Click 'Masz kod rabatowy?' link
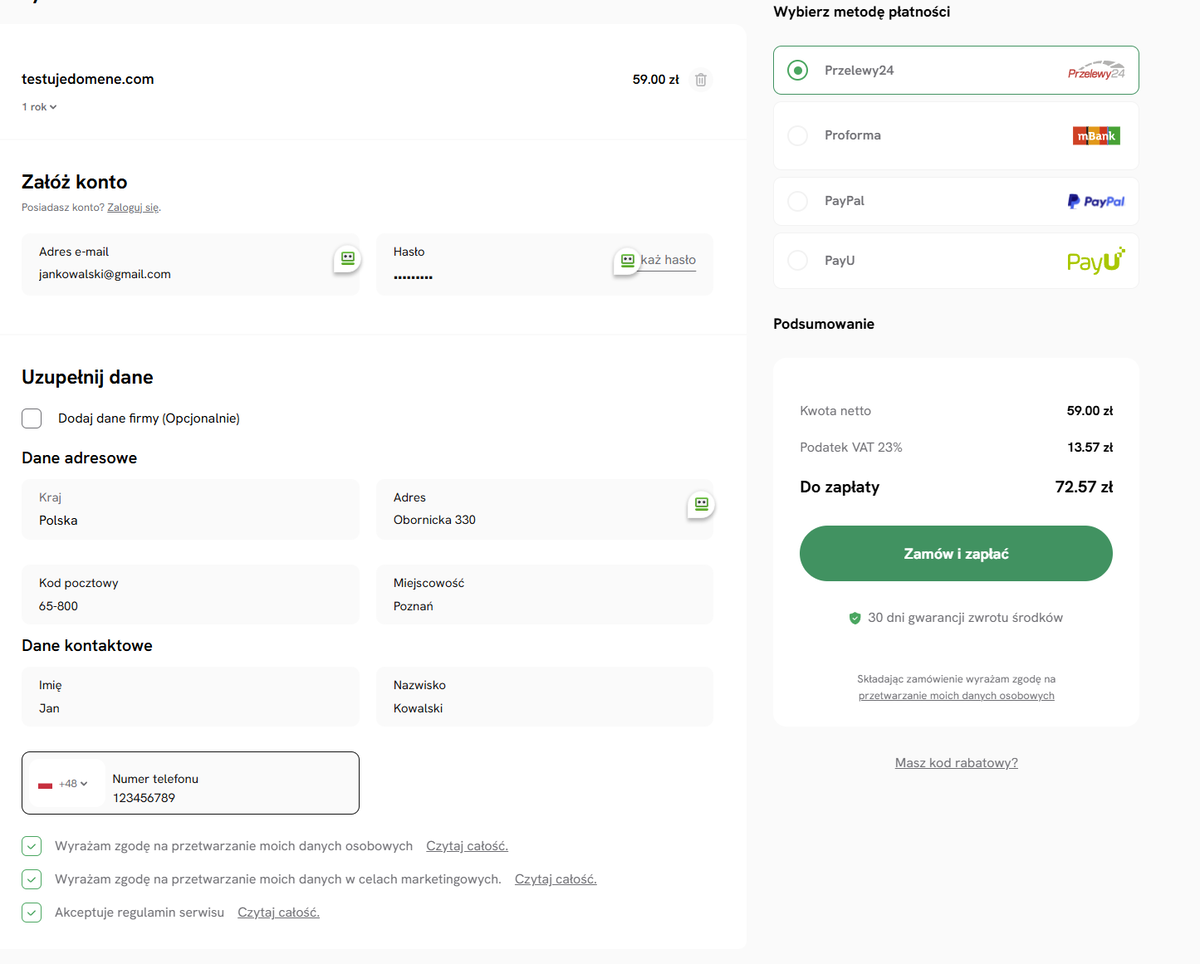 click(x=956, y=763)
